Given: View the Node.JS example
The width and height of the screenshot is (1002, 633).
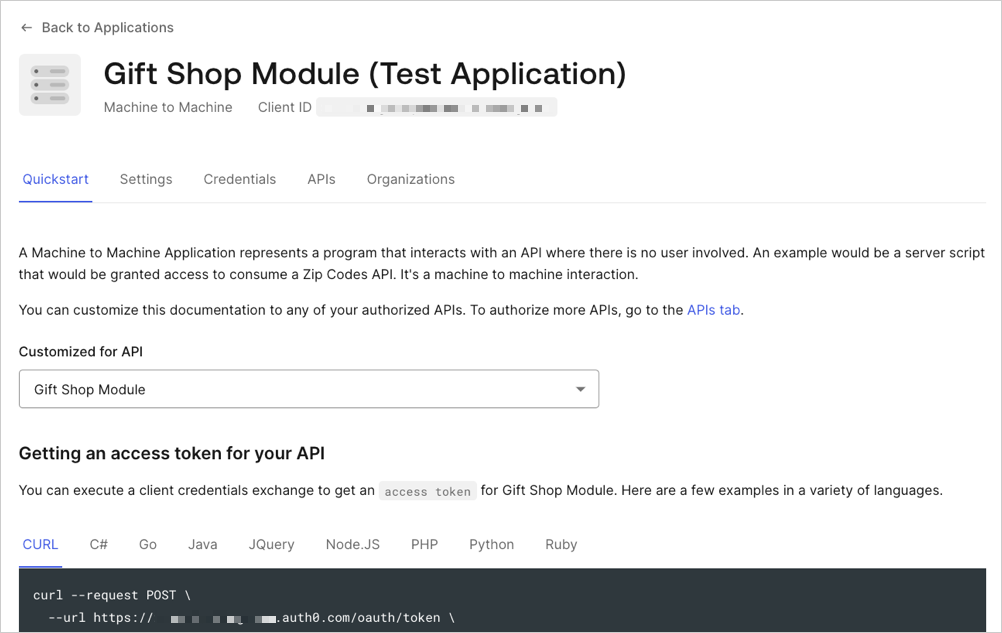Looking at the screenshot, I should pos(352,544).
